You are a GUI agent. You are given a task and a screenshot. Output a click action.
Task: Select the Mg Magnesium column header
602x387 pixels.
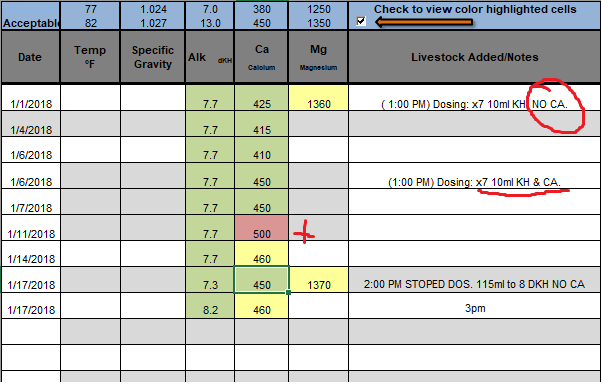click(x=318, y=57)
